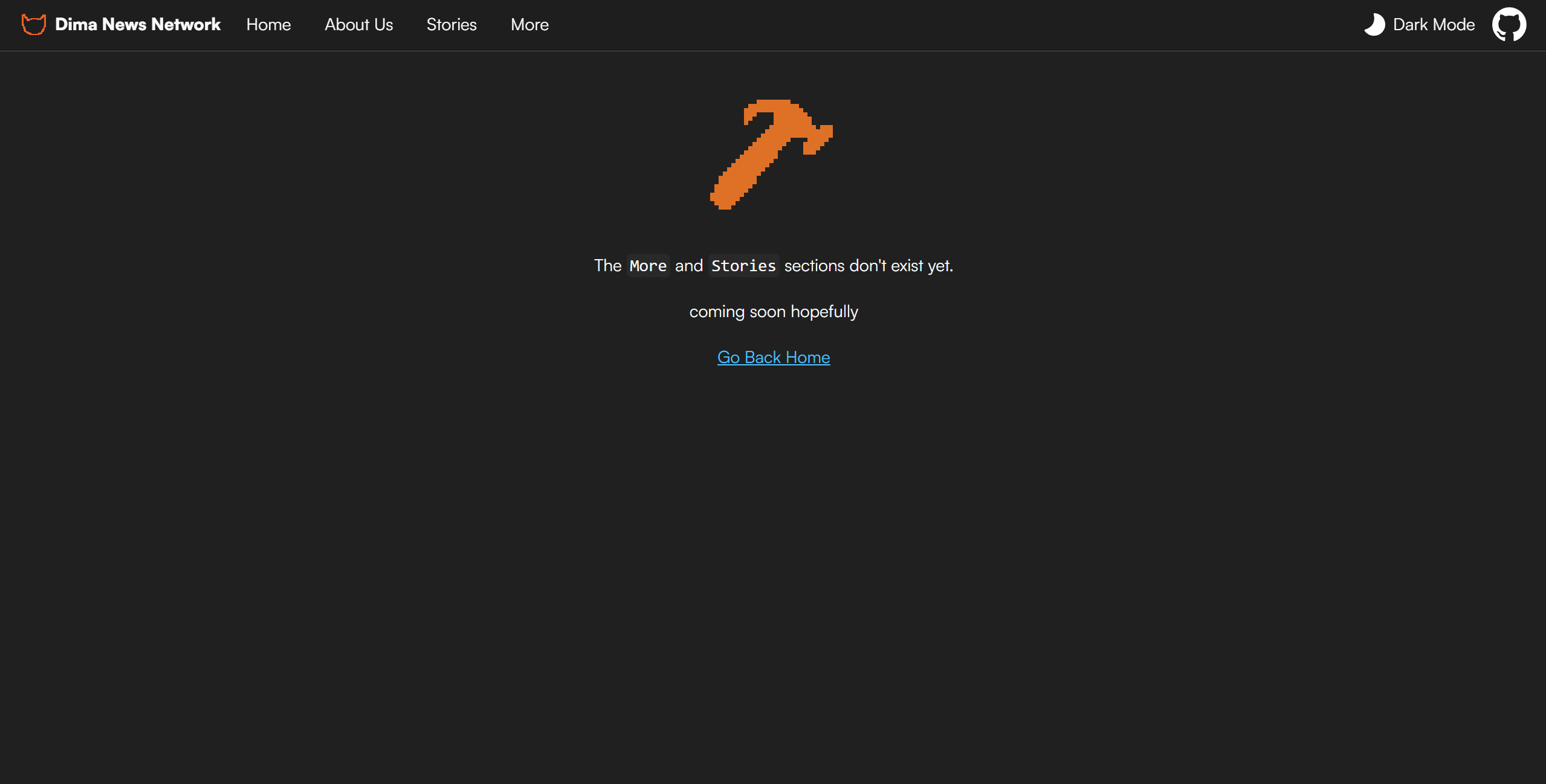Viewport: 1546px width, 784px height.
Task: Click the highlighted Stories code snippet
Action: 743,265
